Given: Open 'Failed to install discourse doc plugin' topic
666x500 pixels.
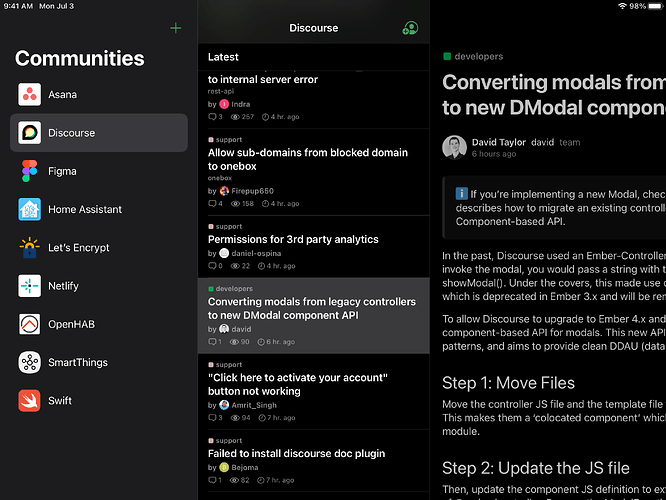Looking at the screenshot, I should pos(296,453).
